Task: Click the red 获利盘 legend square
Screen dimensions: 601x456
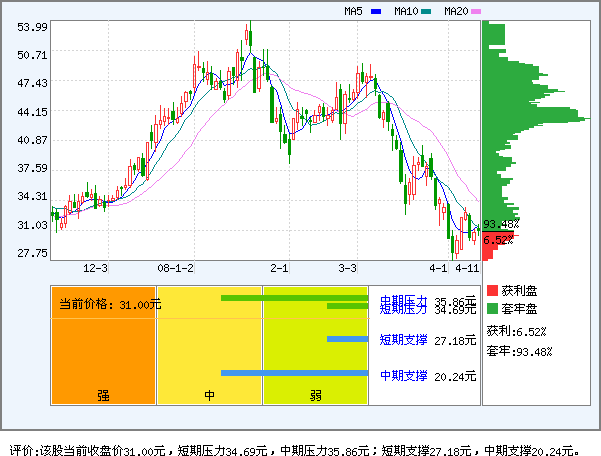Action: 492,290
